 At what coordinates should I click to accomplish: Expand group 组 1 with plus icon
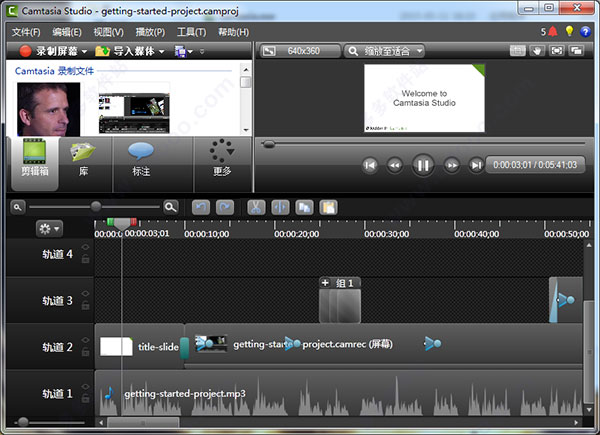point(325,283)
